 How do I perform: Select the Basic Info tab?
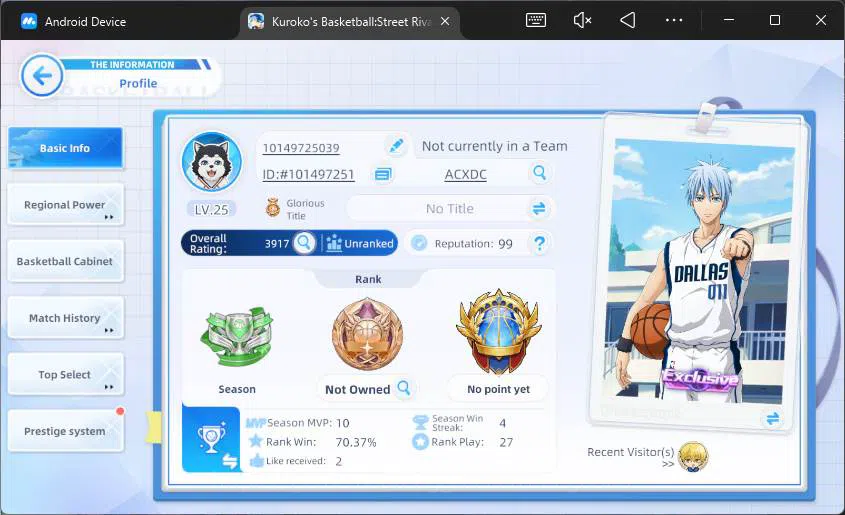pyautogui.click(x=65, y=148)
